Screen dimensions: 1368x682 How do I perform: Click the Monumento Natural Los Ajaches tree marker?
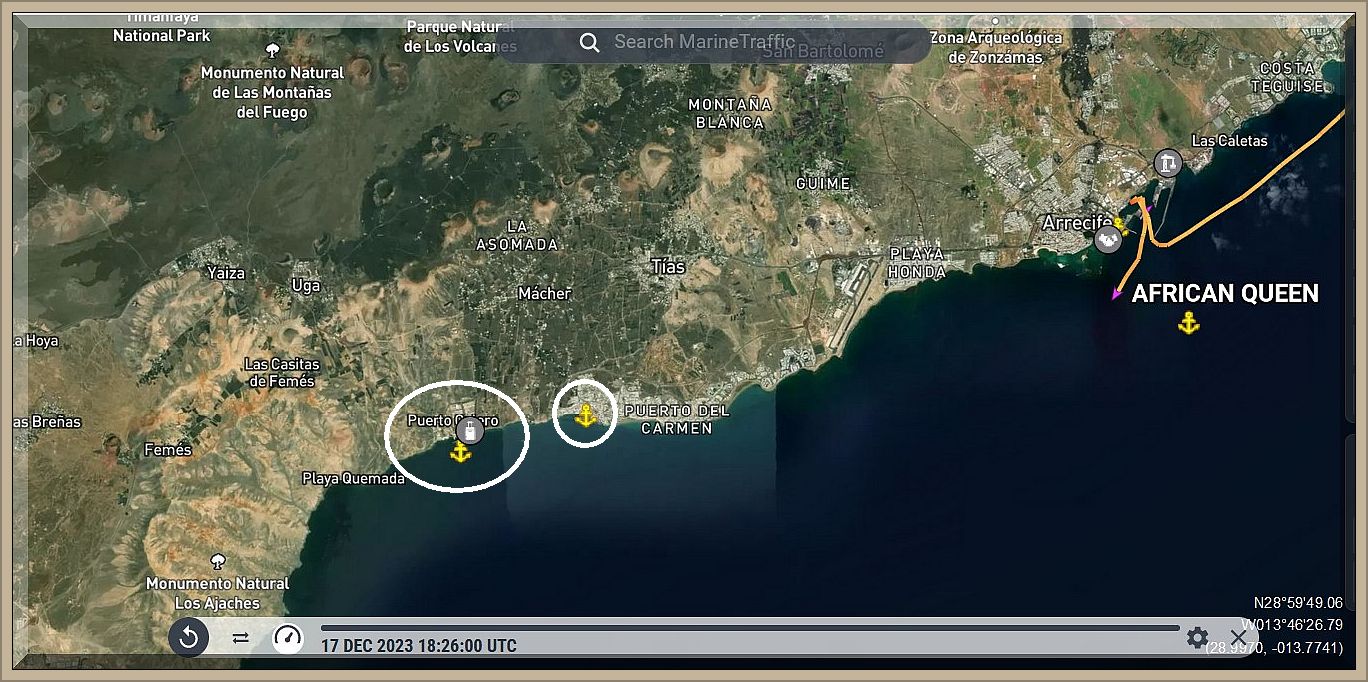point(217,561)
